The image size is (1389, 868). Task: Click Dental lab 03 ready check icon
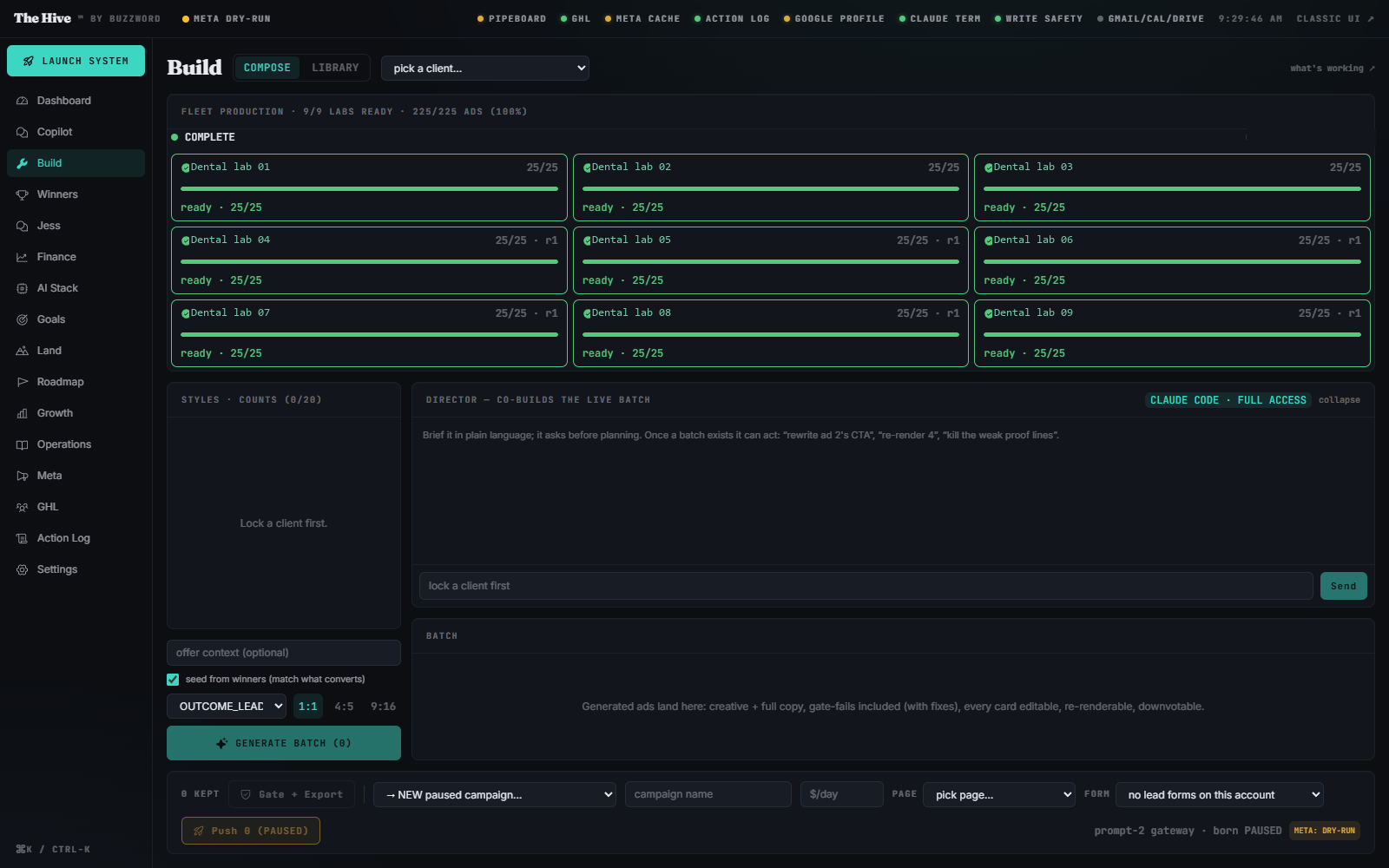tap(988, 168)
